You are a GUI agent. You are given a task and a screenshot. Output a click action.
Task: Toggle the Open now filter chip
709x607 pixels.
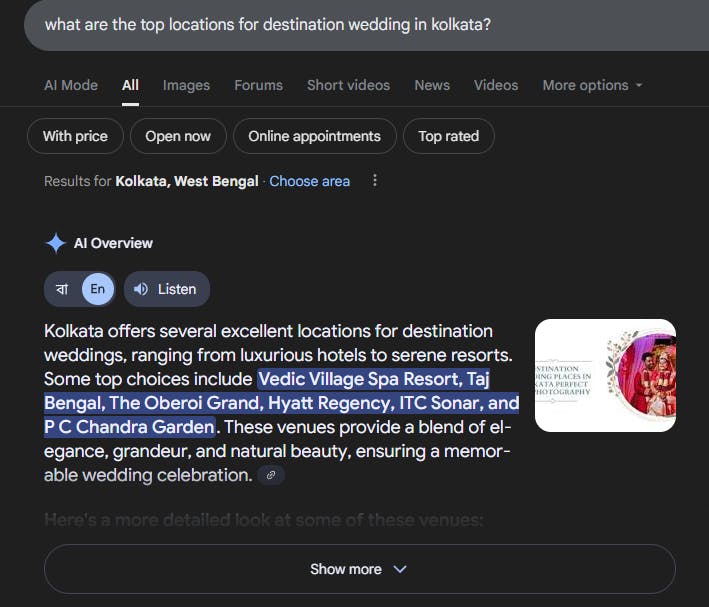point(178,136)
